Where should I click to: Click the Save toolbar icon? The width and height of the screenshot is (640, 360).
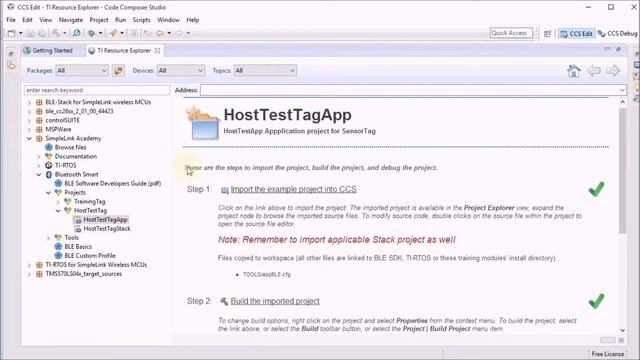[31, 33]
